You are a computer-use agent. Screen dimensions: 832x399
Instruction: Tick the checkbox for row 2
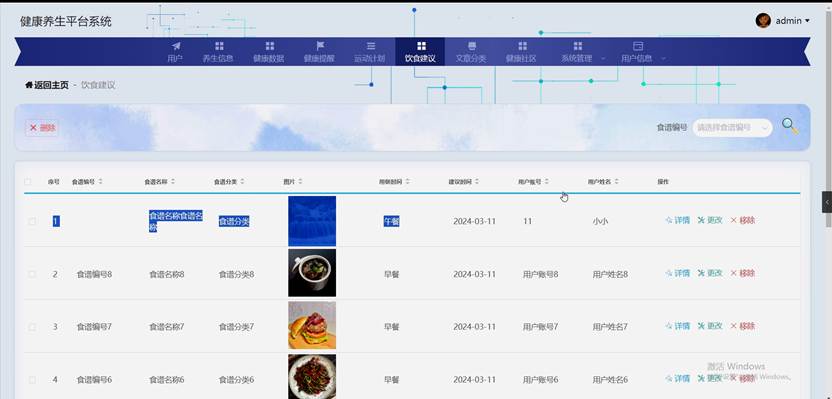pyautogui.click(x=32, y=274)
